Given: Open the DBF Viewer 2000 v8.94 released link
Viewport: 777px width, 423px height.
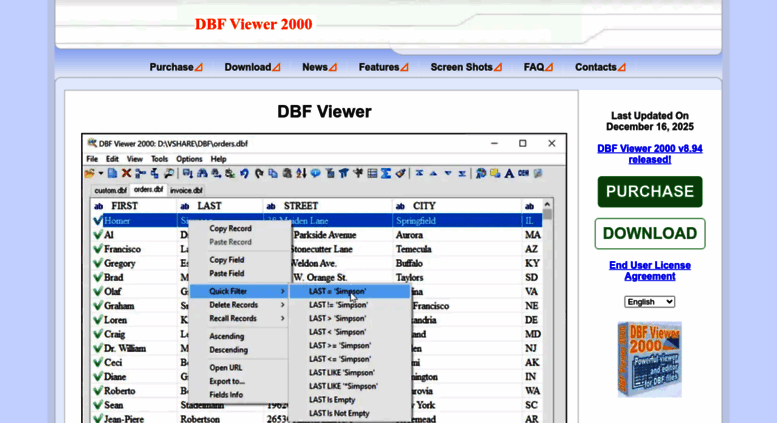Looking at the screenshot, I should (x=650, y=154).
